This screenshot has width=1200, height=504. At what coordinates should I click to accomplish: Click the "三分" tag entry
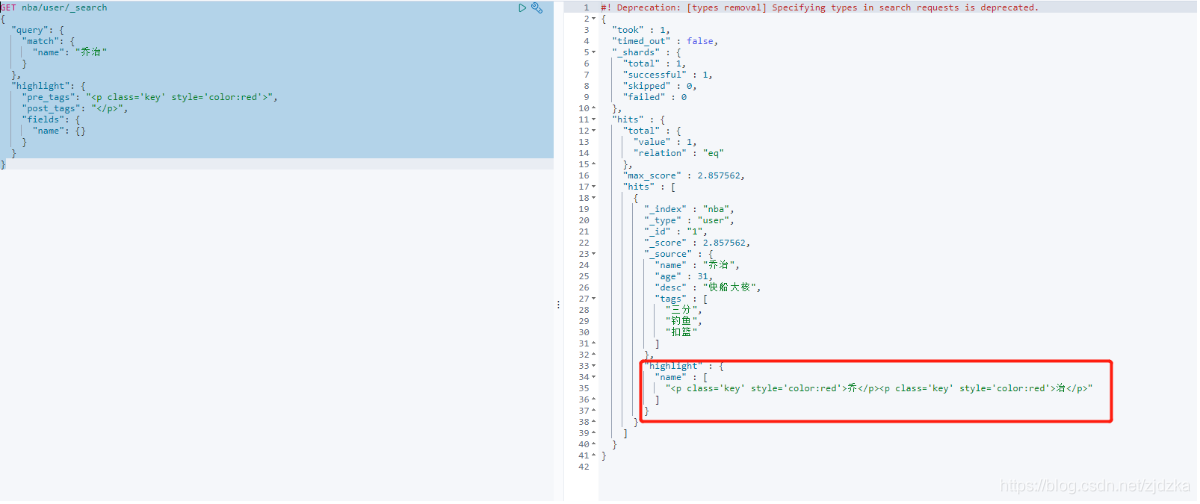click(685, 310)
